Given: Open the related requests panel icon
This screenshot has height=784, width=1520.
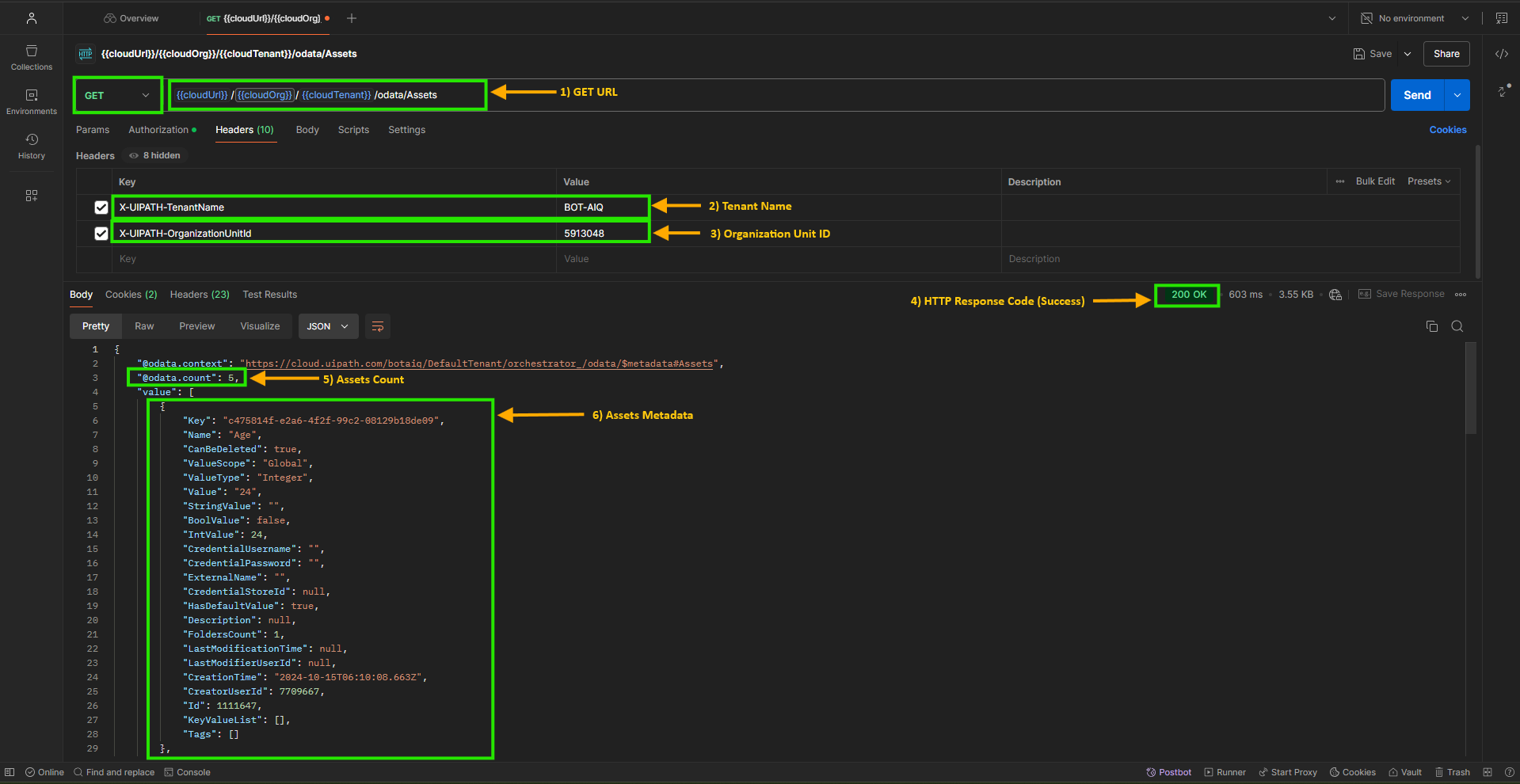Looking at the screenshot, I should 1503,91.
